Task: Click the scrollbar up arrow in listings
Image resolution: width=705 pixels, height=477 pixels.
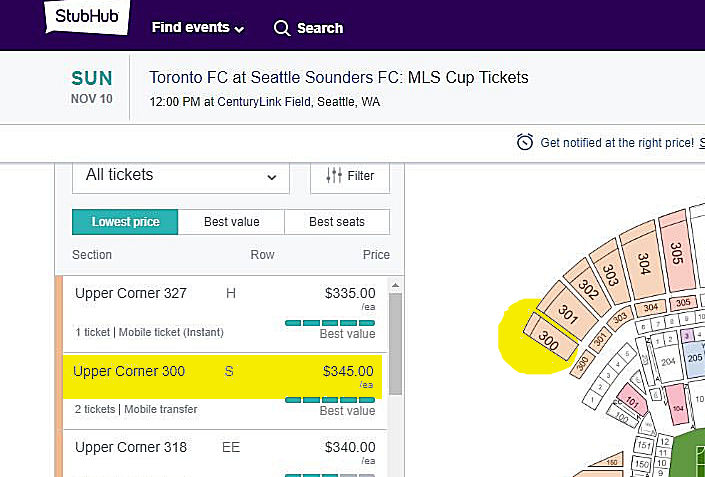Action: coord(395,285)
